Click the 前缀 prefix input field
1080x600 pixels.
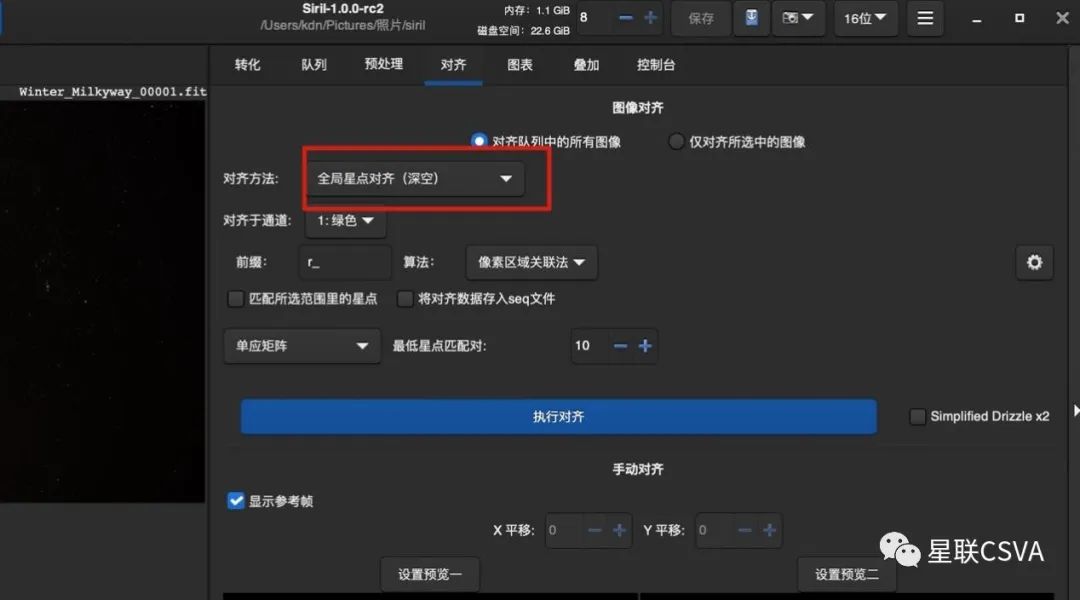tap(345, 262)
